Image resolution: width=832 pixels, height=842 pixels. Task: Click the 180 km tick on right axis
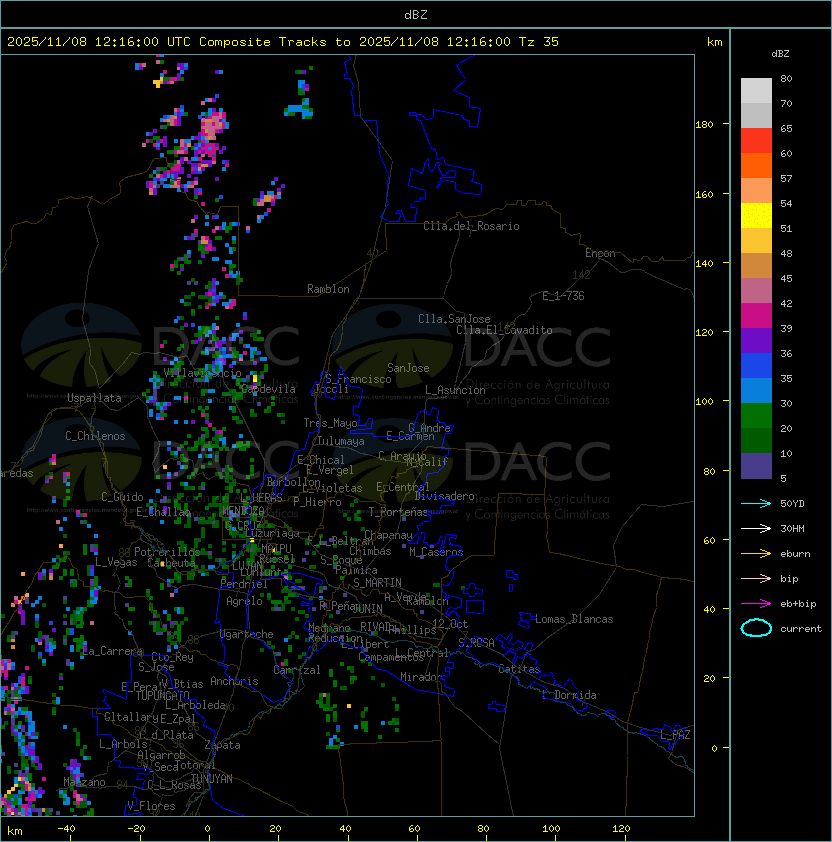704,125
